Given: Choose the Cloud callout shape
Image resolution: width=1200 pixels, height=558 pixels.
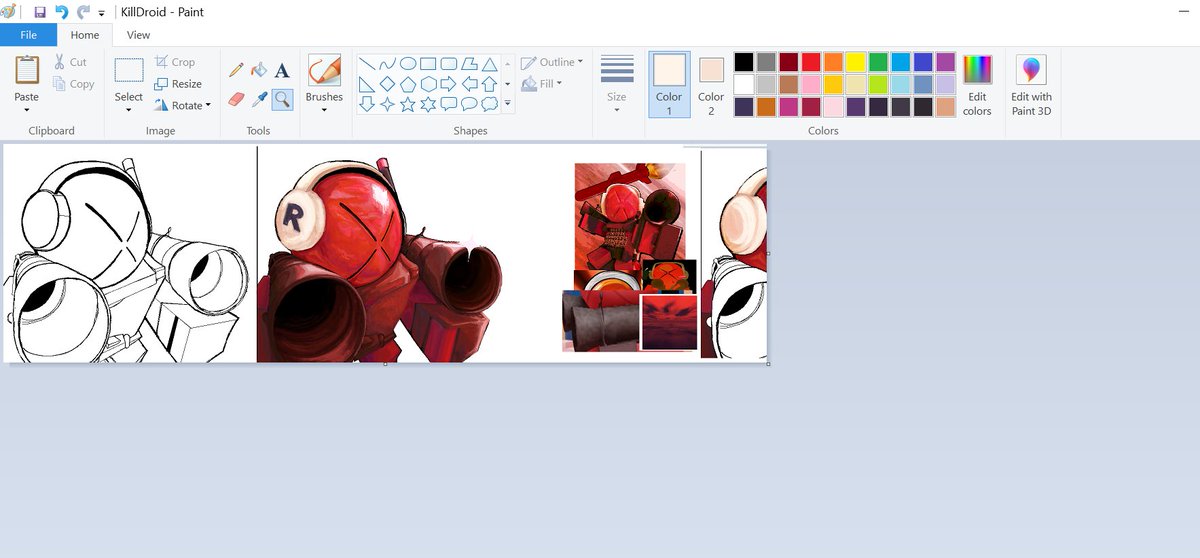Looking at the screenshot, I should tap(490, 103).
